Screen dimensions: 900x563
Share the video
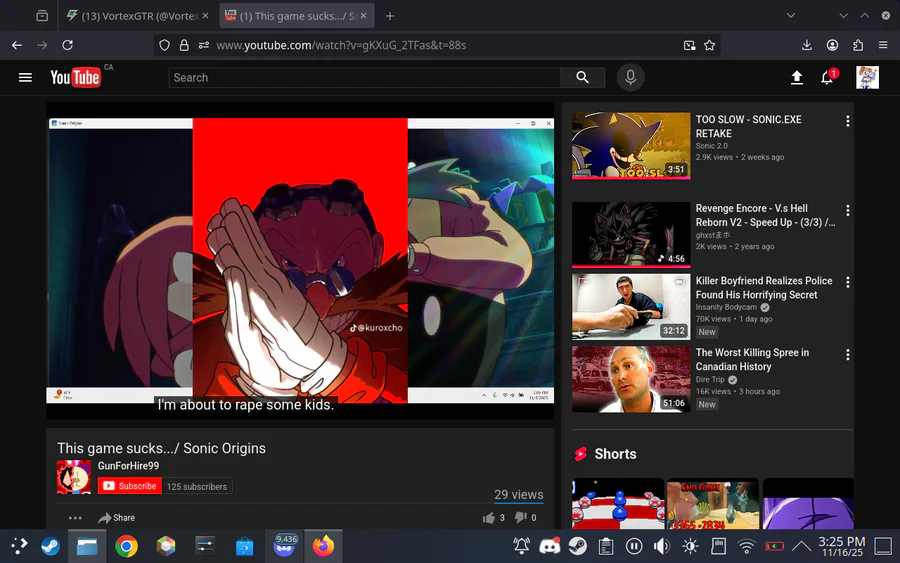click(x=117, y=518)
